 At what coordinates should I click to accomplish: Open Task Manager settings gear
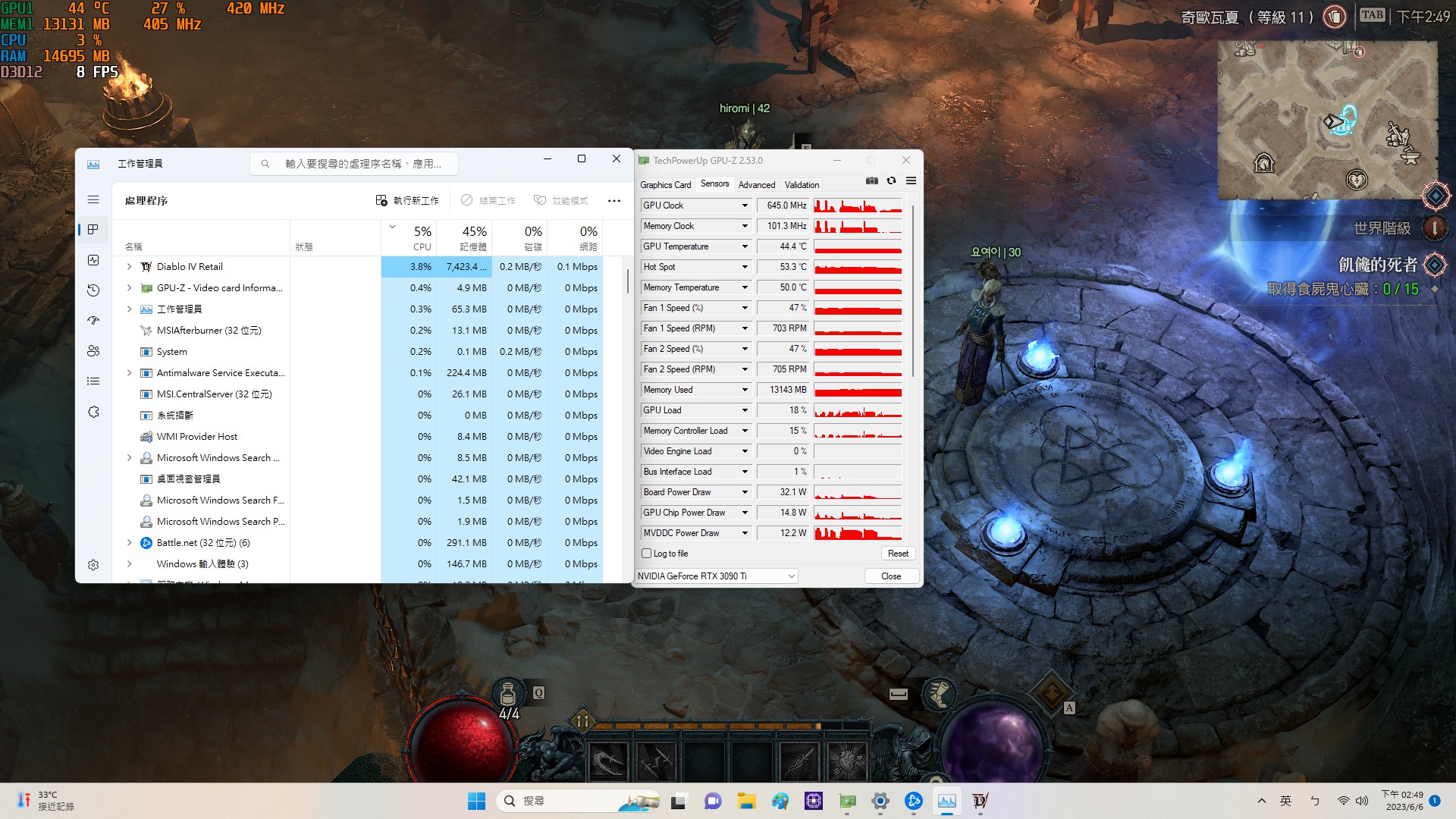pos(93,565)
